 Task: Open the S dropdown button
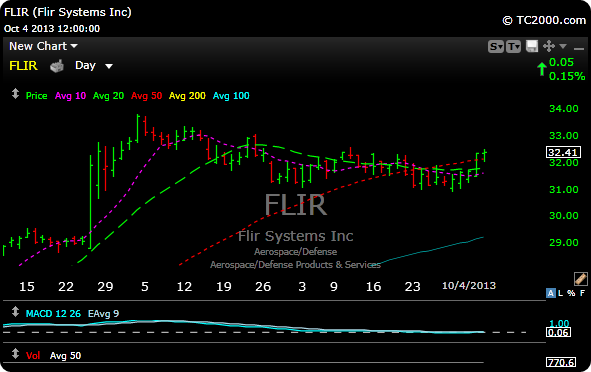[496, 47]
